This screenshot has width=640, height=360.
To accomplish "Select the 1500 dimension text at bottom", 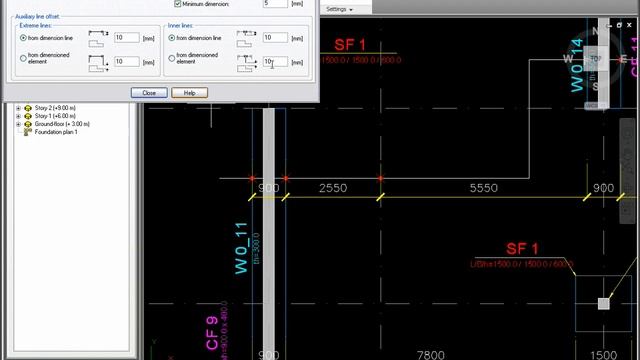I will (603, 355).
